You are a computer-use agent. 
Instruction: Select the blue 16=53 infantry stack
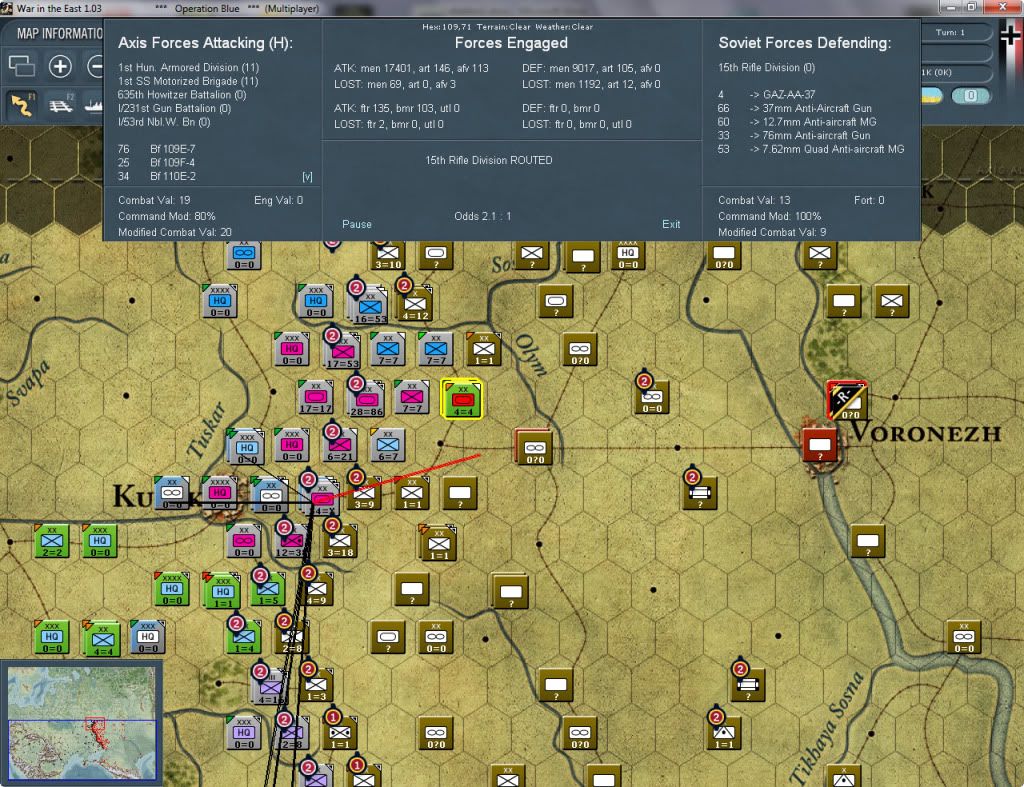[370, 306]
